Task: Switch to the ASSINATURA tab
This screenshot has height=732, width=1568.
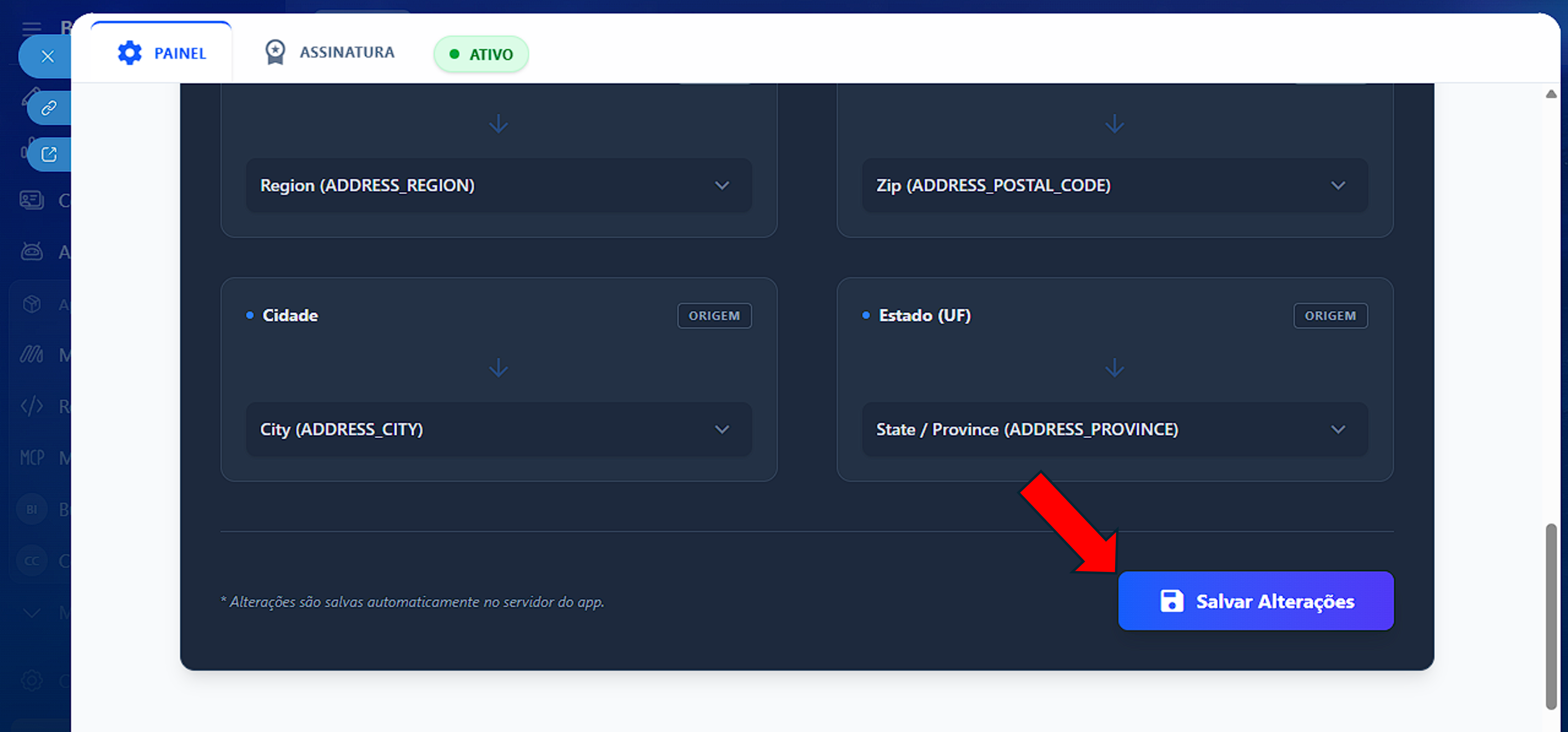Action: [x=329, y=52]
